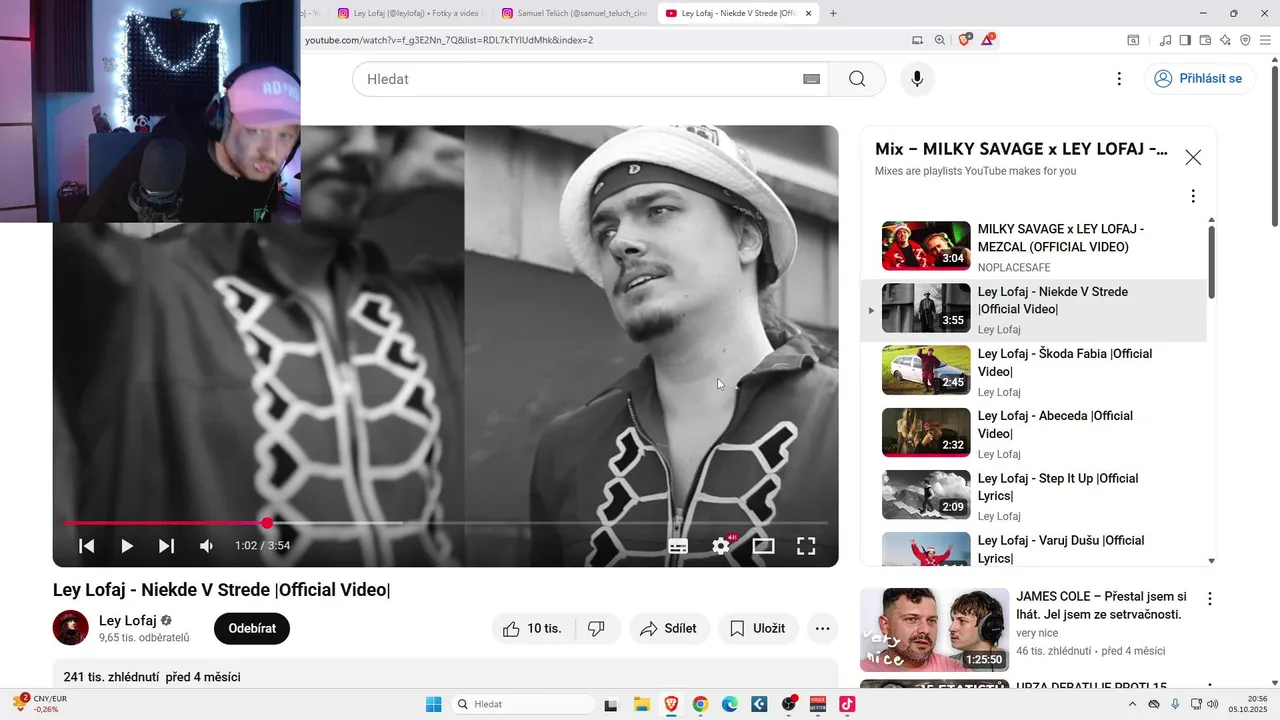Screen dimensions: 1280x720
Task: Start voice search with microphone
Action: (917, 79)
